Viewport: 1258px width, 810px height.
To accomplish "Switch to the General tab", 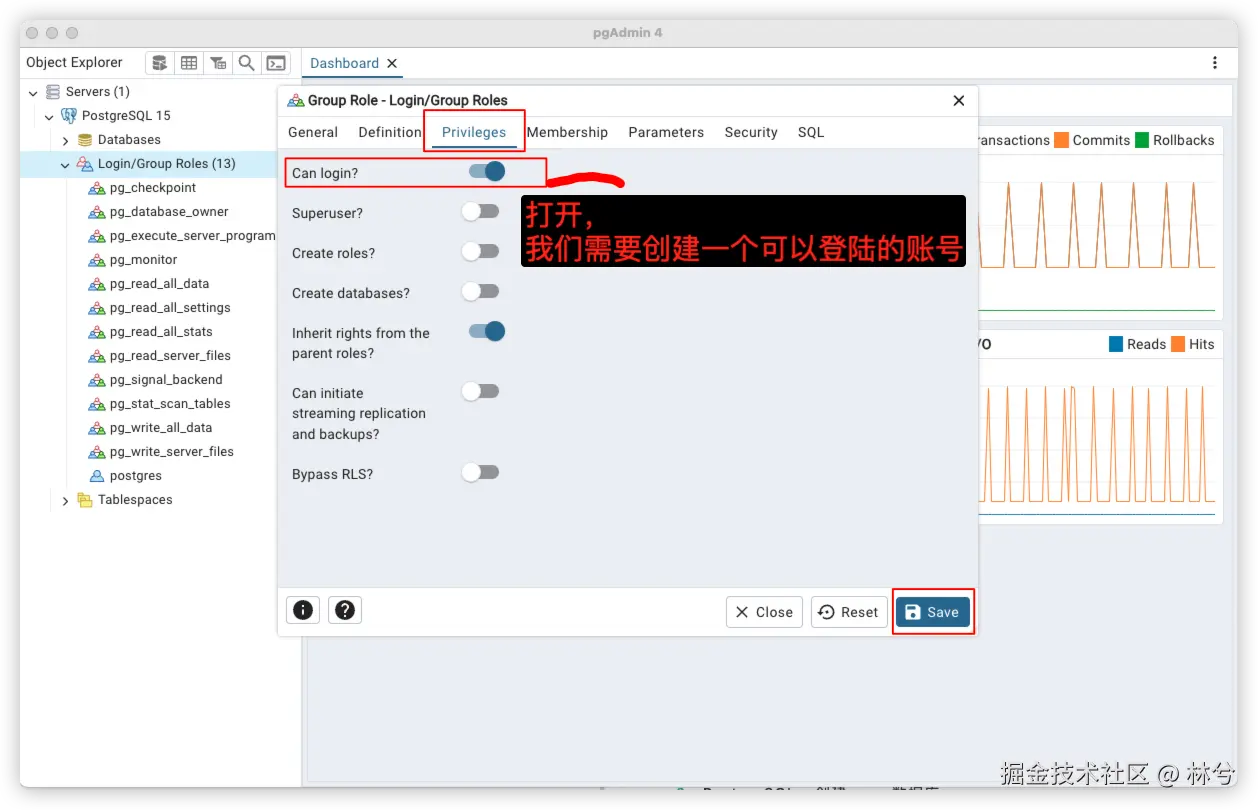I will point(313,132).
